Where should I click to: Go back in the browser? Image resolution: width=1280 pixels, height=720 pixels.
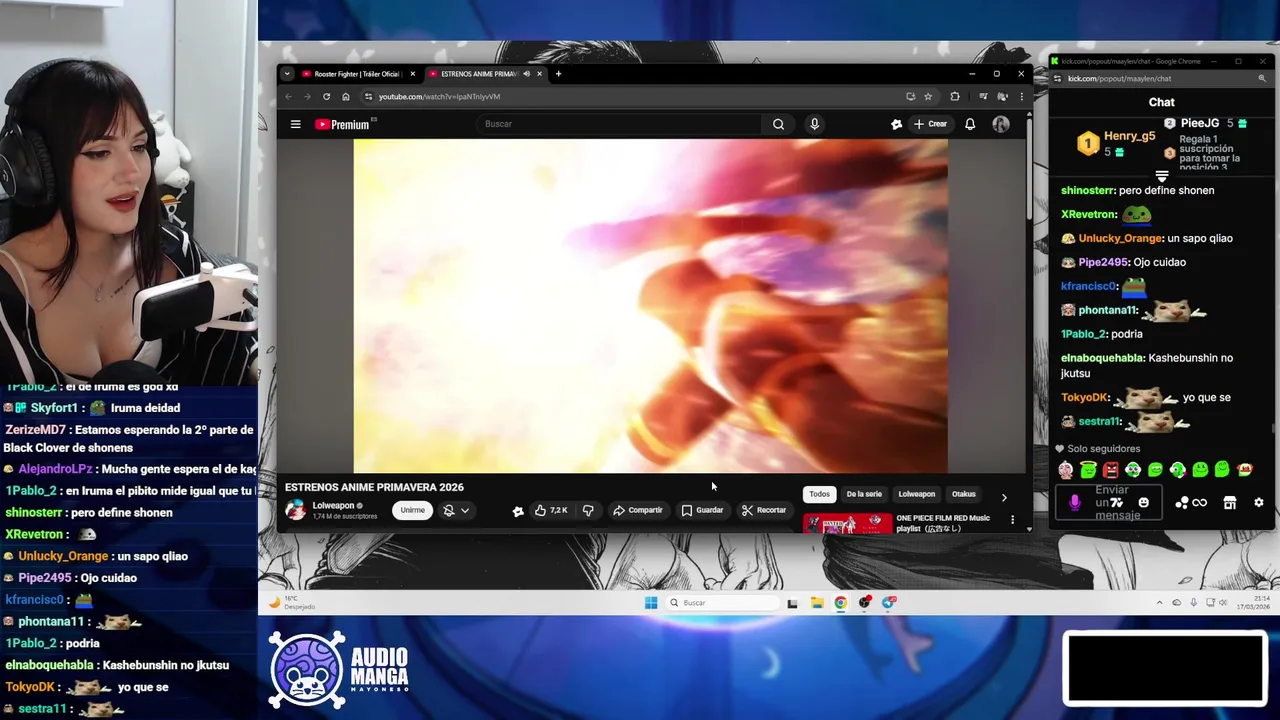[288, 97]
